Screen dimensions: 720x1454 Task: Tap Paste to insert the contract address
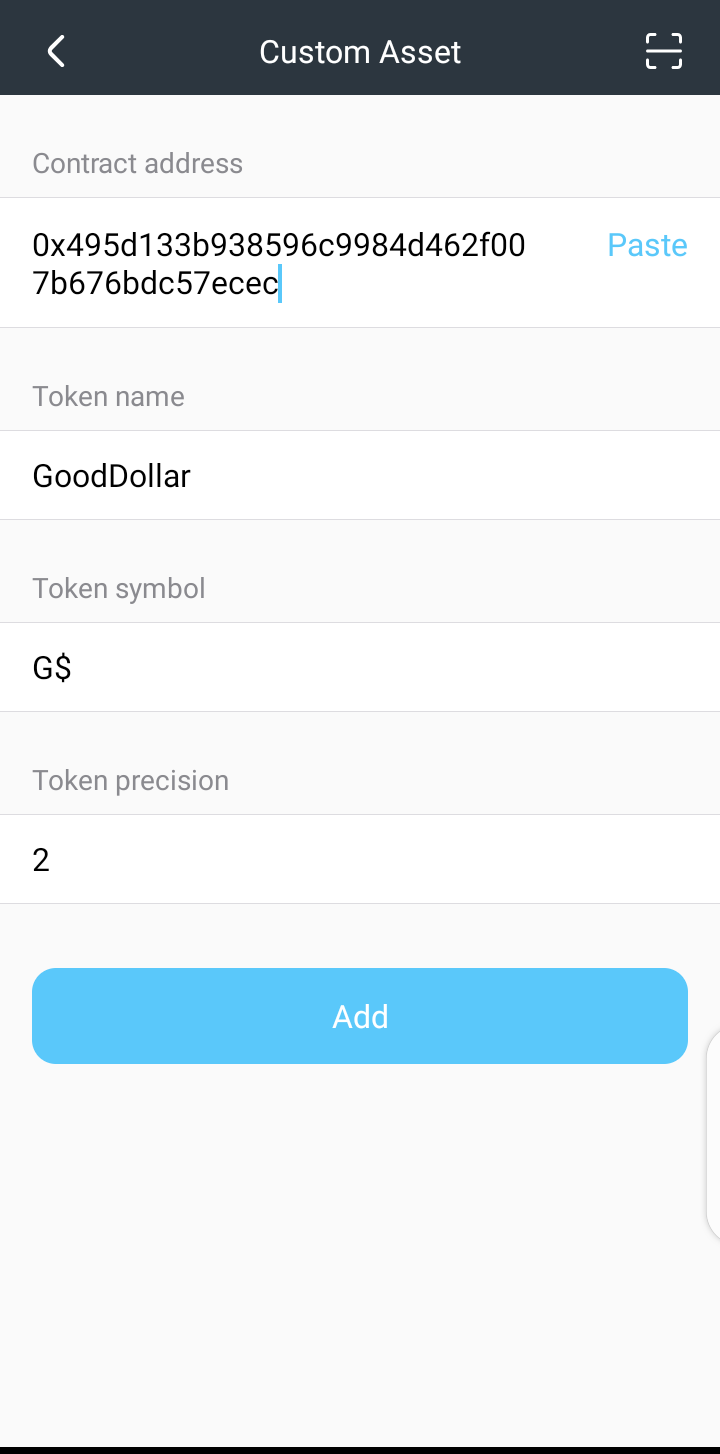[x=647, y=245]
